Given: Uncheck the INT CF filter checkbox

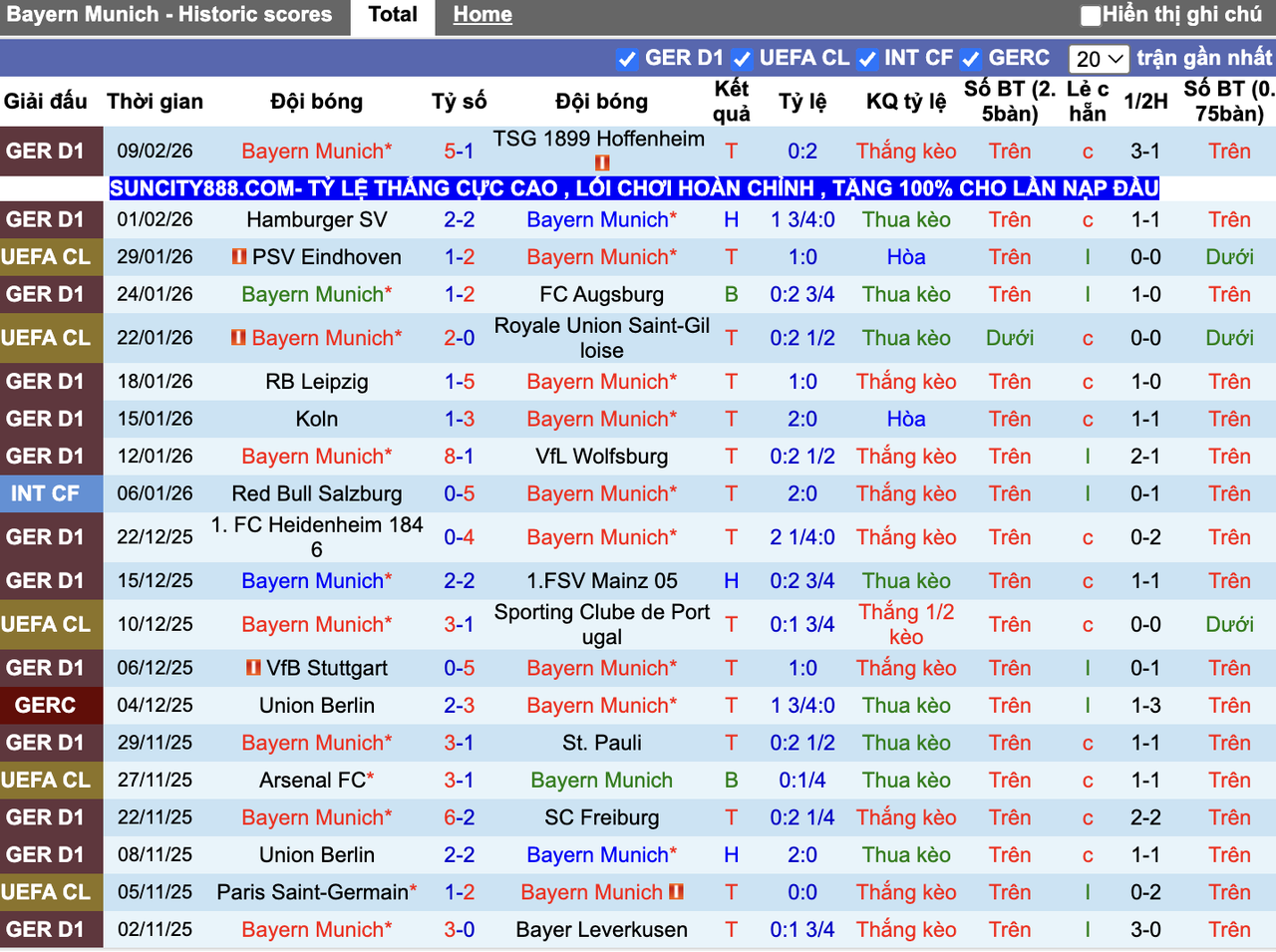Looking at the screenshot, I should [x=867, y=59].
